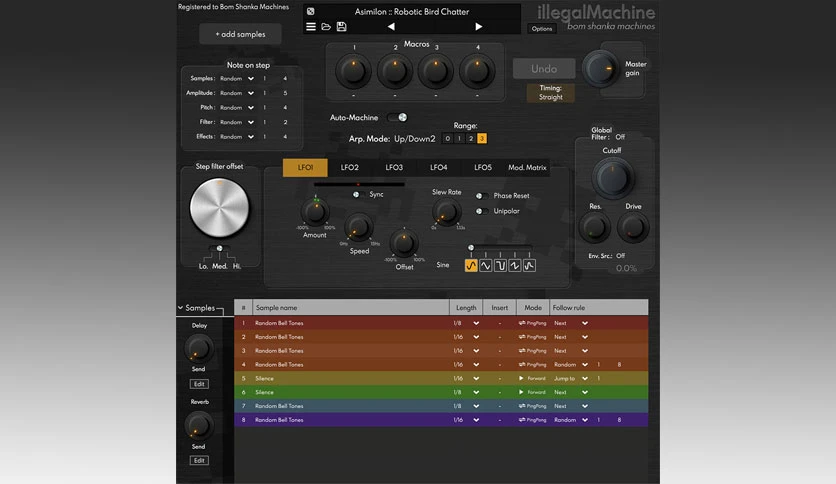
Task: Select the second LFO waveform icon
Action: point(485,265)
